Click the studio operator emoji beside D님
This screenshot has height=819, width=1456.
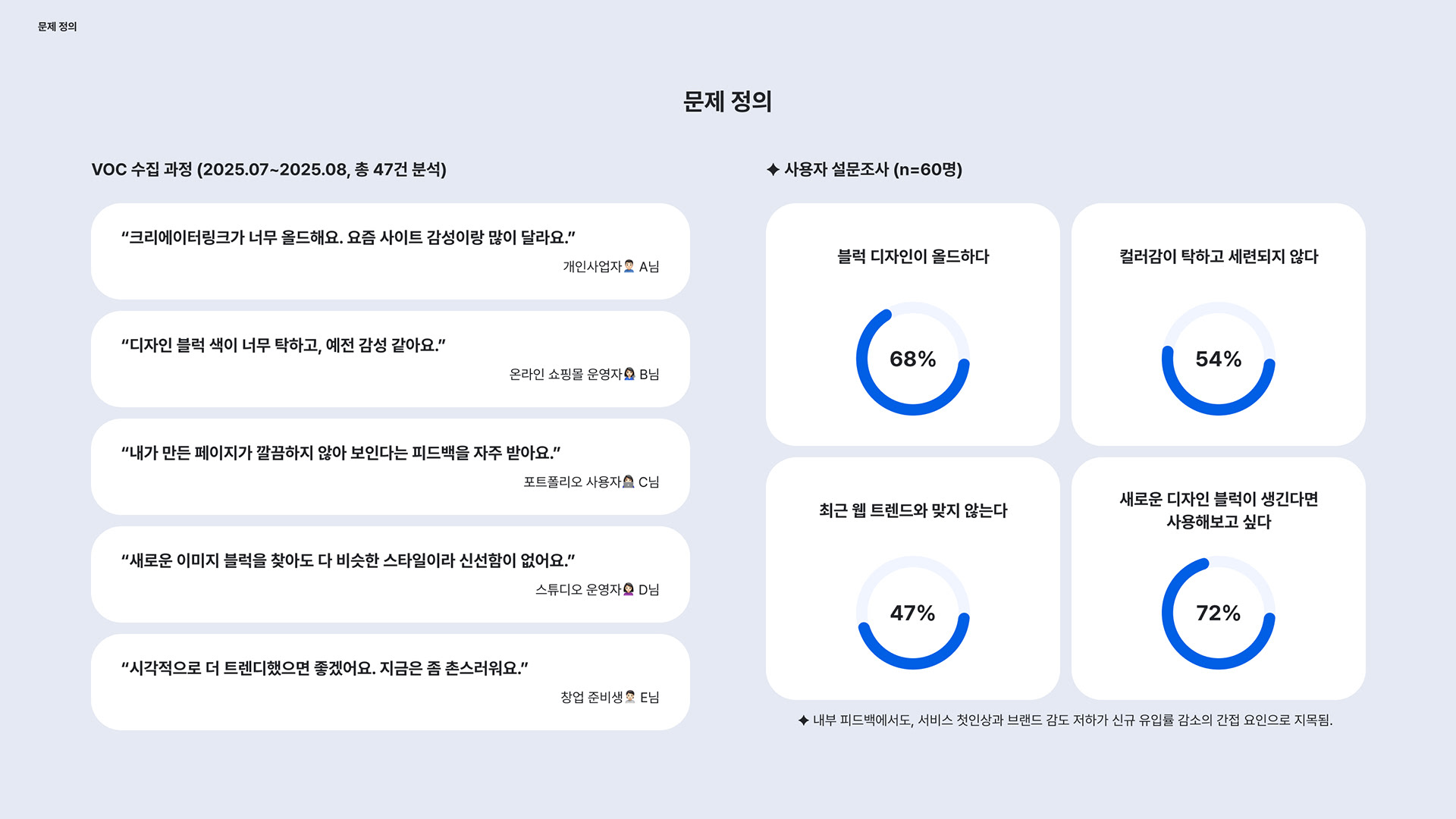click(629, 589)
